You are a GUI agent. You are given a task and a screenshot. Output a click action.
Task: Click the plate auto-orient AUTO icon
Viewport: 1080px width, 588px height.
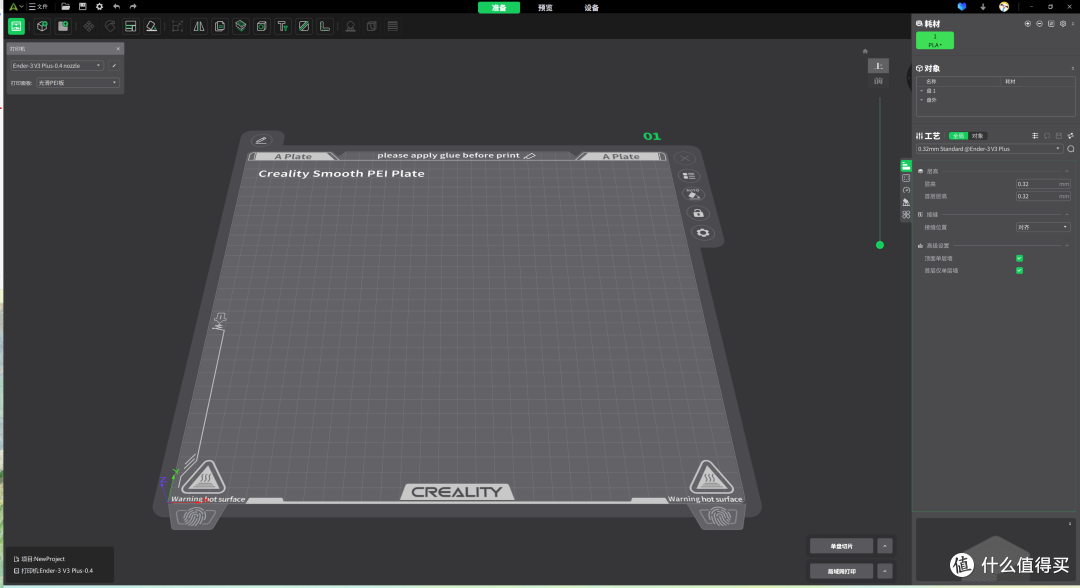coord(693,194)
